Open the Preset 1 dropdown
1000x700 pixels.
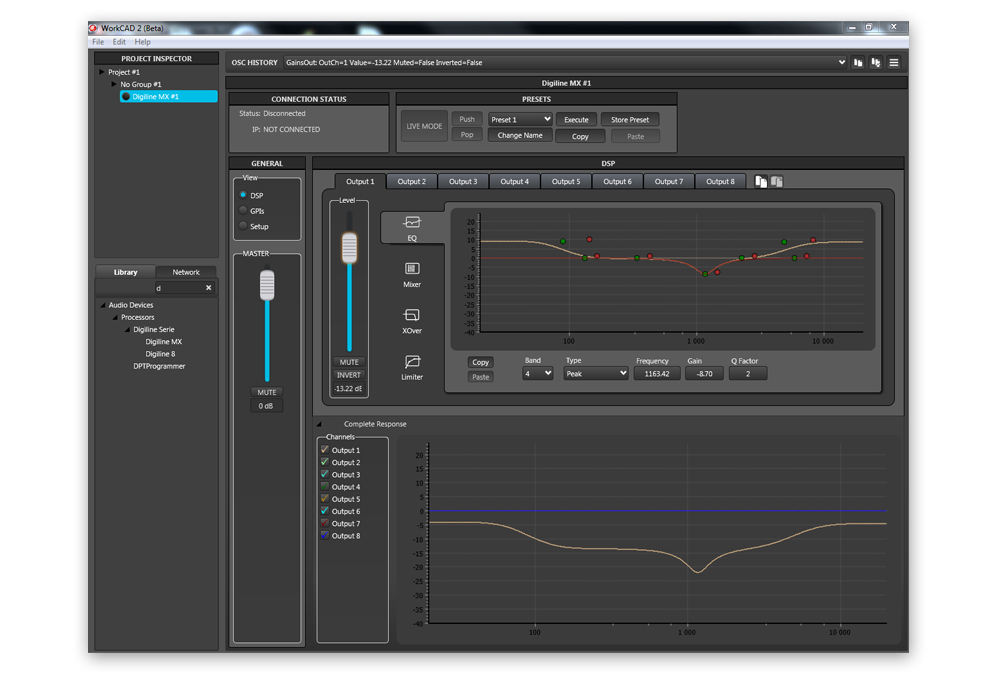(x=520, y=120)
